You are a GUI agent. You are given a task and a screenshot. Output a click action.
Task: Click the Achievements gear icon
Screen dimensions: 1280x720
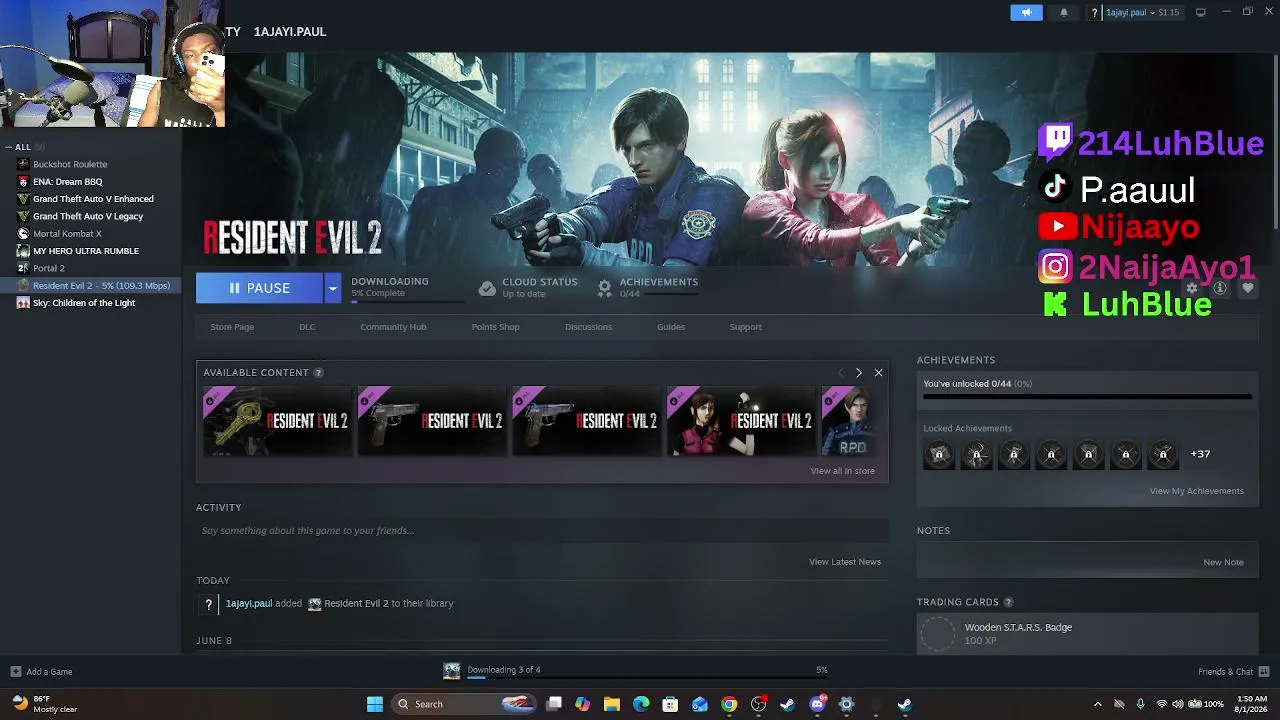(x=604, y=288)
